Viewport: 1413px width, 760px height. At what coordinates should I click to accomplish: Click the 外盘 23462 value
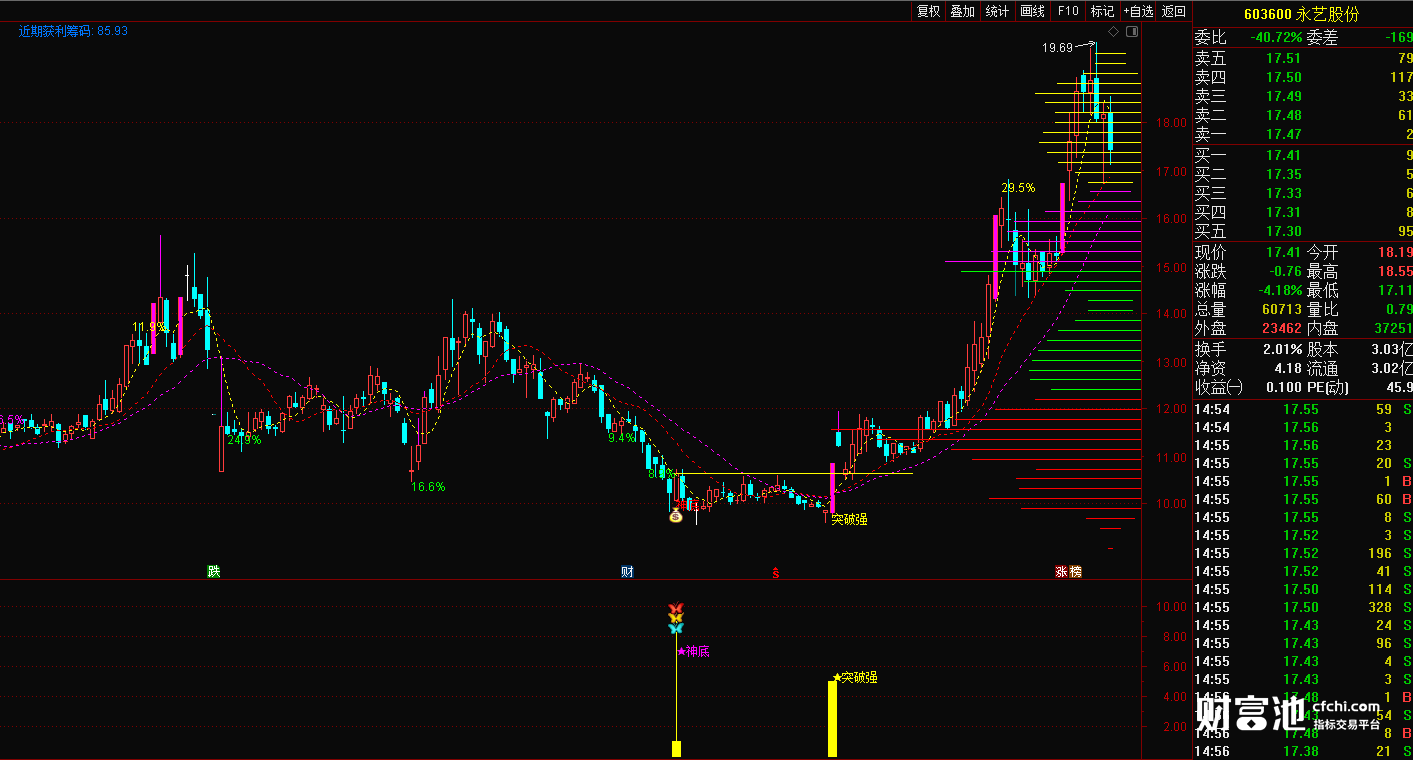pyautogui.click(x=1281, y=328)
